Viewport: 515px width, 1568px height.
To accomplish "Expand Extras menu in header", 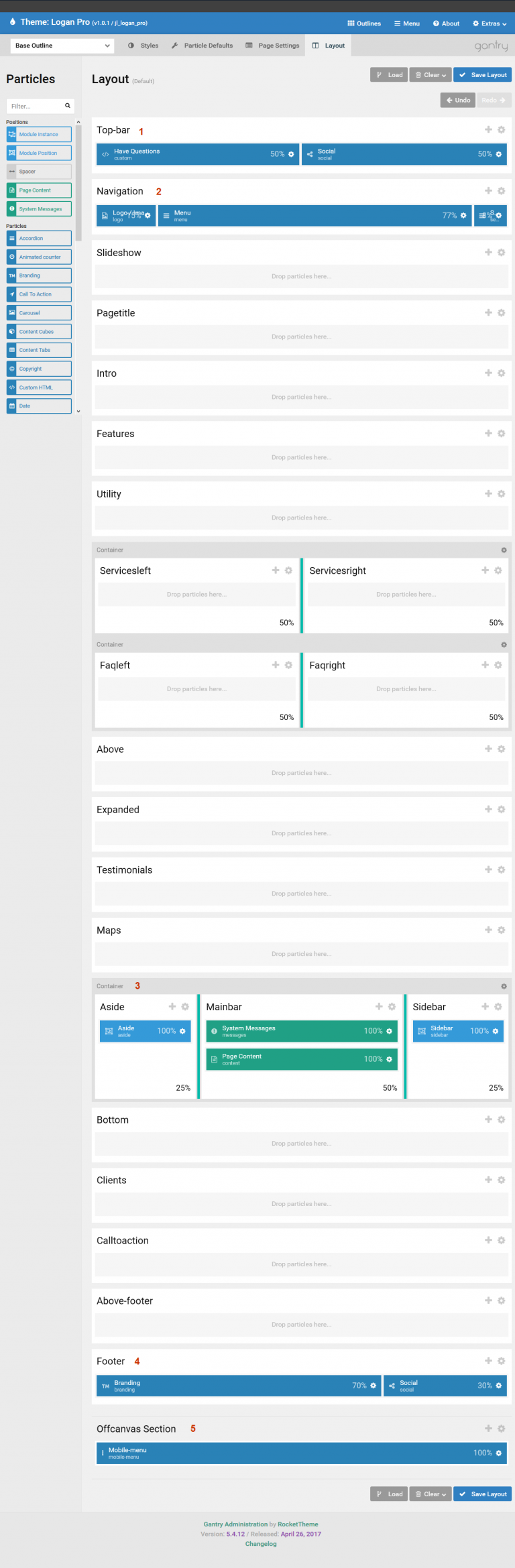I will point(490,23).
